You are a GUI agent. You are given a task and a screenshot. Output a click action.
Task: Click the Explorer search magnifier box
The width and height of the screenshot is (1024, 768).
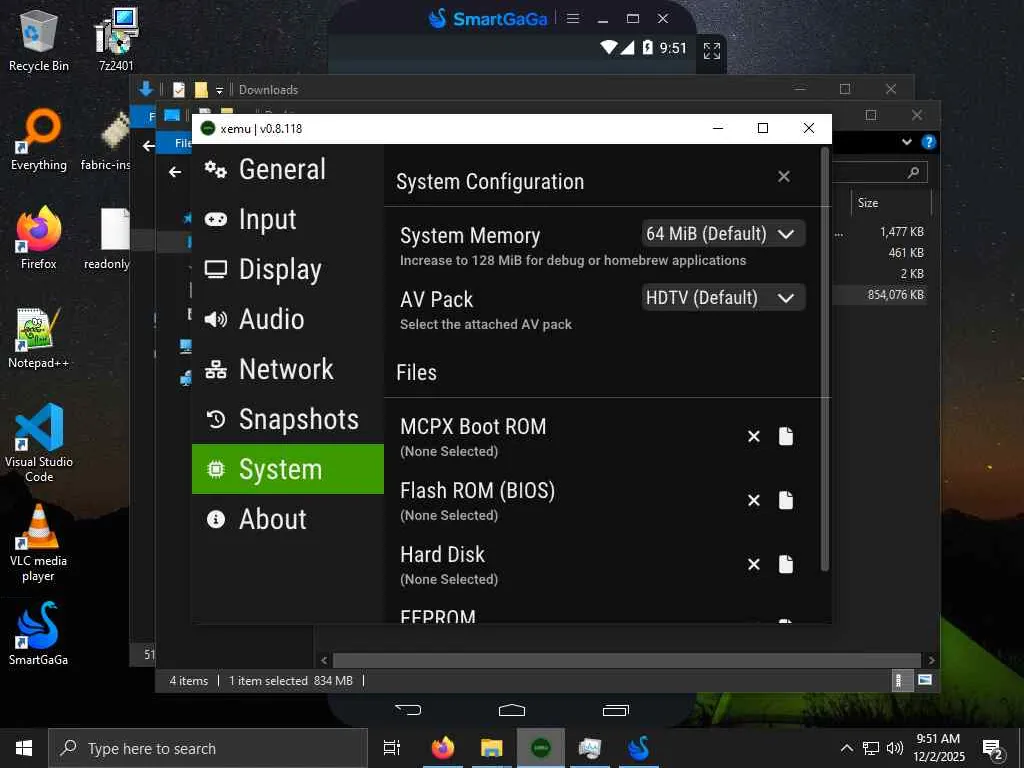(913, 172)
